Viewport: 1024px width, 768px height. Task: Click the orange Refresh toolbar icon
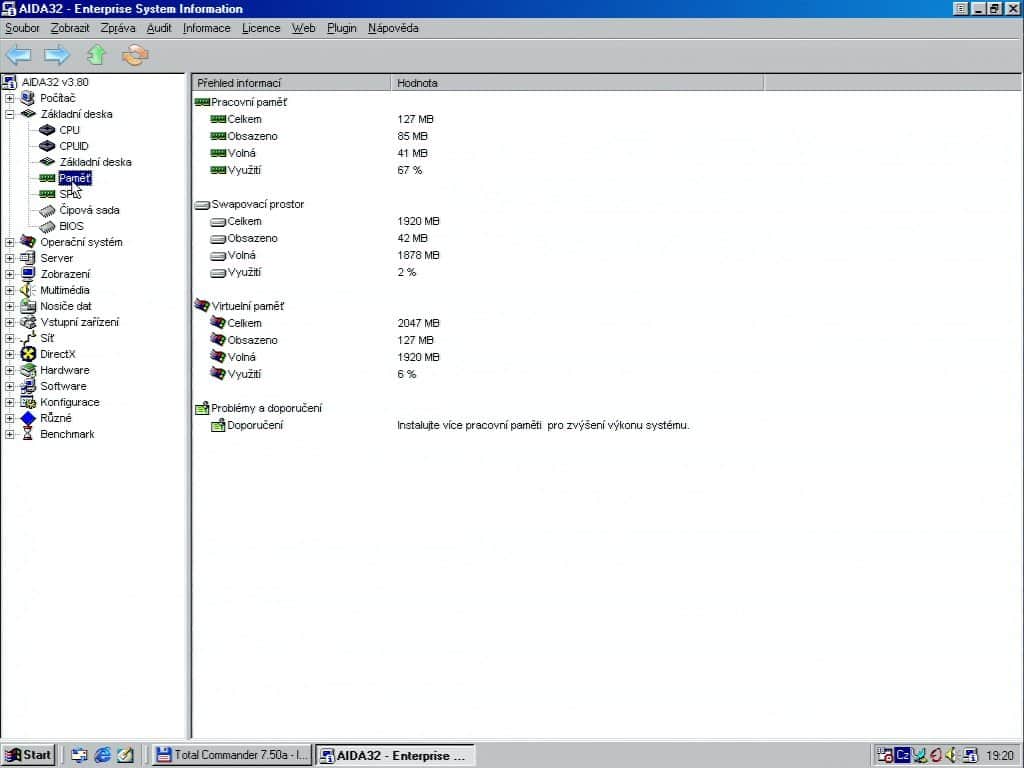[135, 55]
